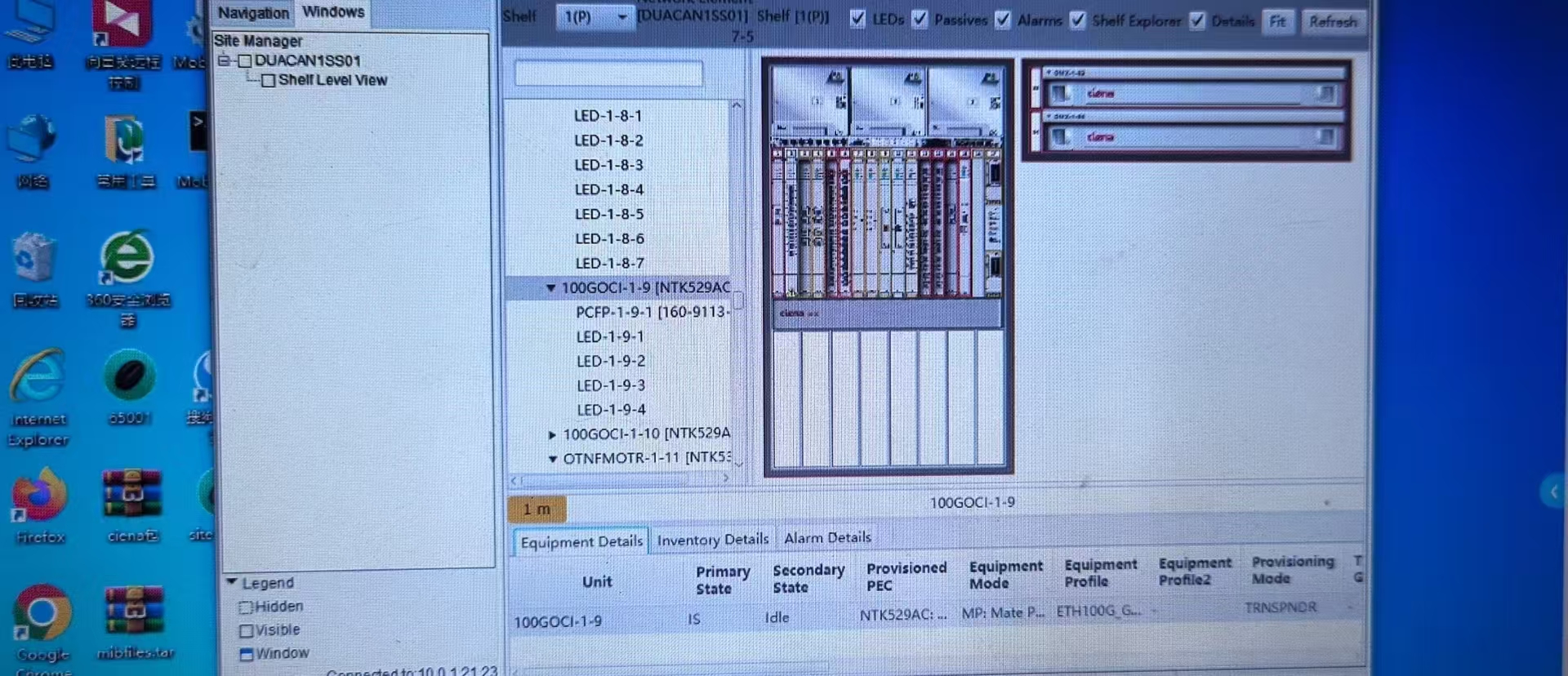Select LED-1-8-1 in the tree
The width and height of the screenshot is (1568, 676).
[608, 116]
